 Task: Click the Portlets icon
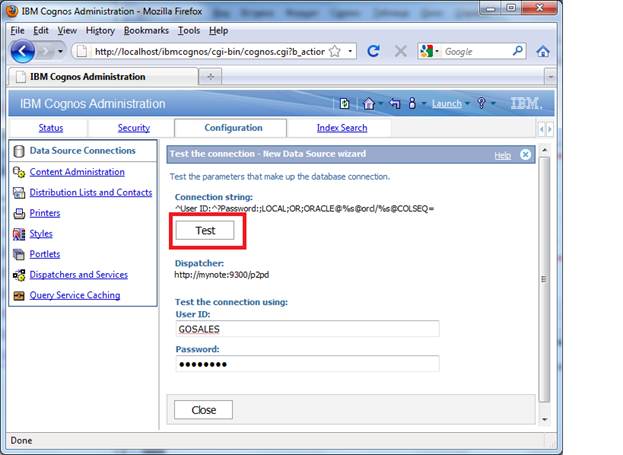(x=19, y=254)
